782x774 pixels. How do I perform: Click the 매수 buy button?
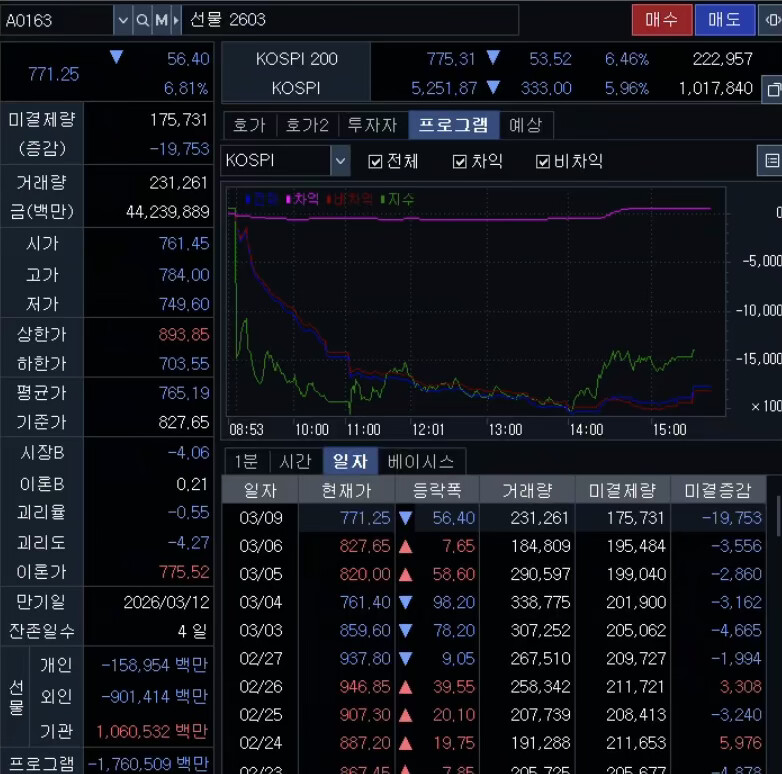coord(662,20)
